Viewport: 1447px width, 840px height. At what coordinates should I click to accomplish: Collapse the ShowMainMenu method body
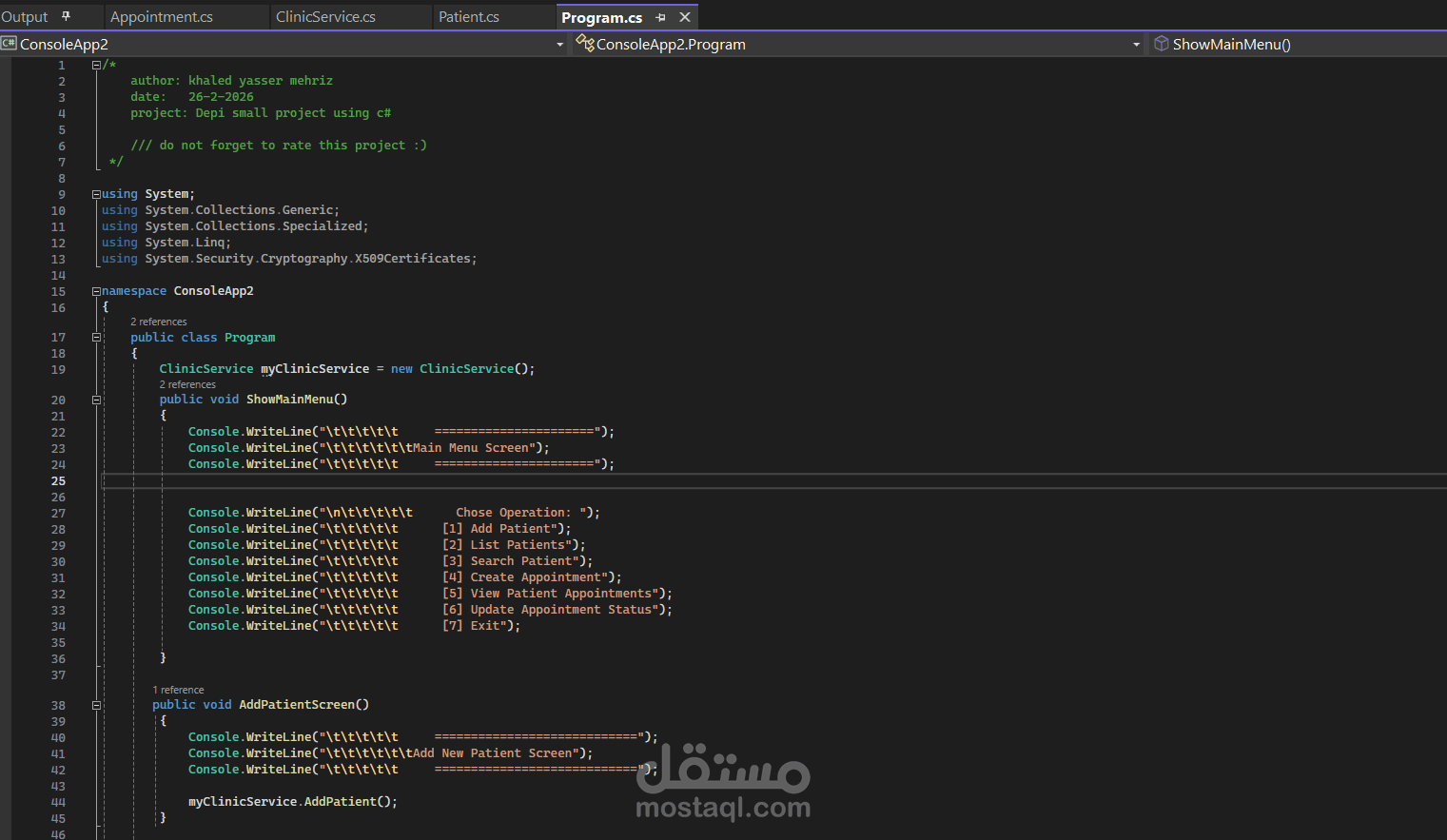pyautogui.click(x=96, y=400)
